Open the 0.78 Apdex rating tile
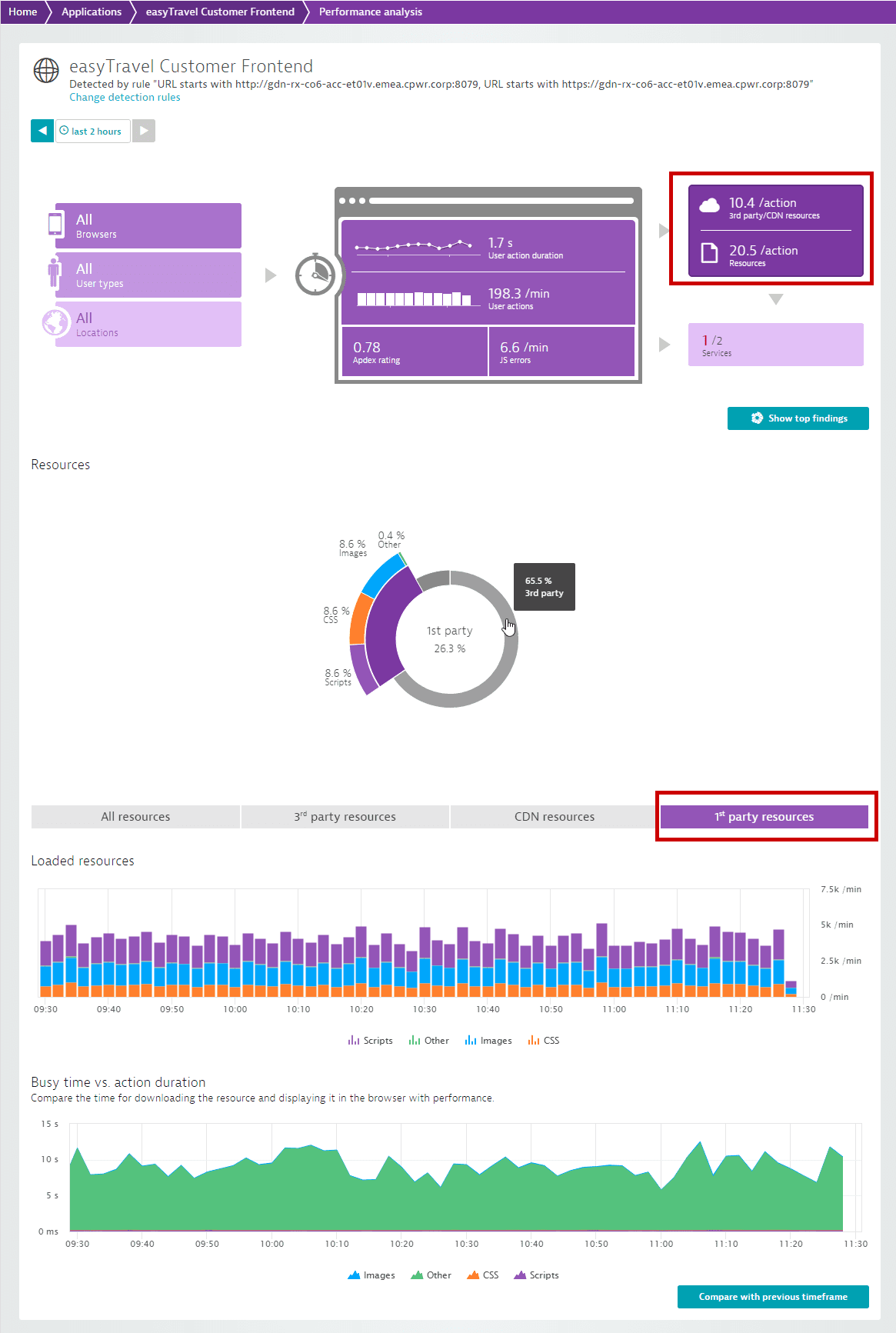Image resolution: width=896 pixels, height=1333 pixels. 415,352
